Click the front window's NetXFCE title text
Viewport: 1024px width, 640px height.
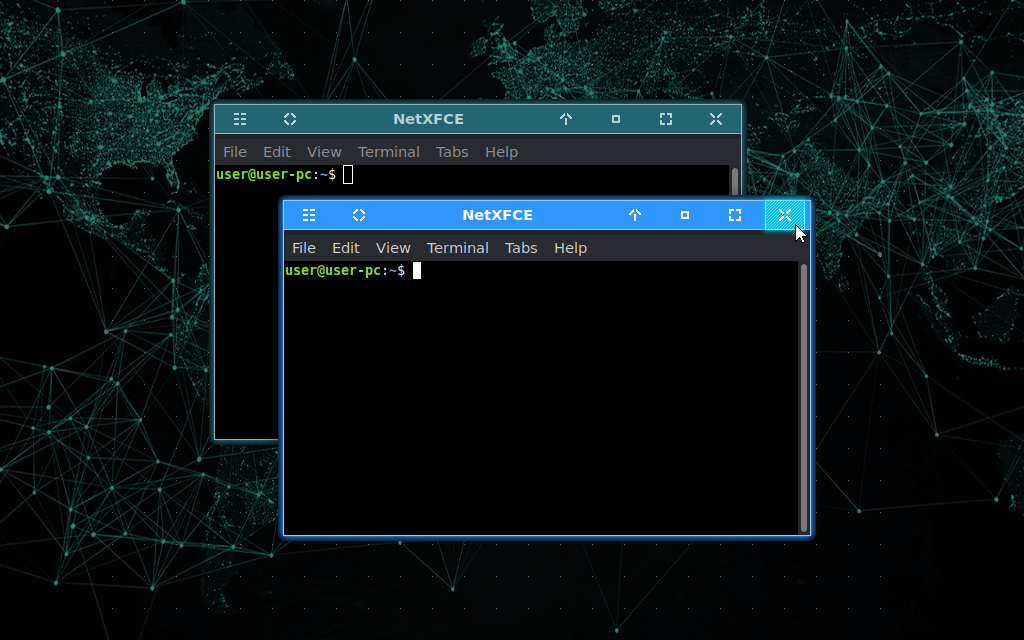498,215
